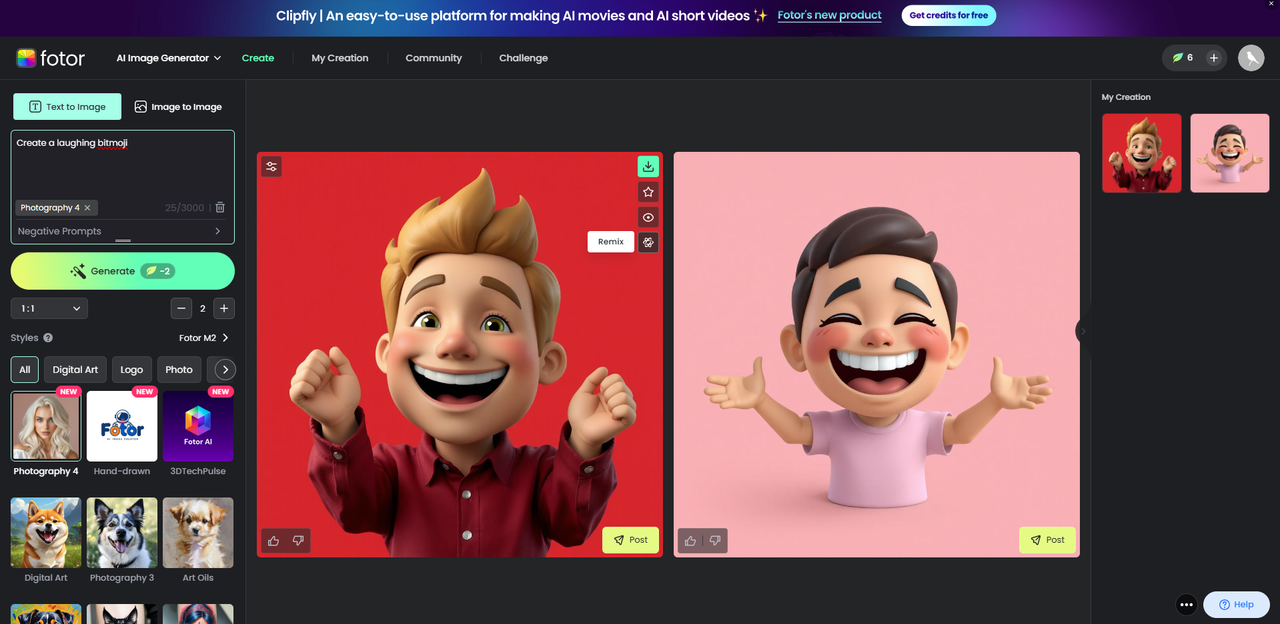Open the 1:1 aspect ratio dropdown

click(x=49, y=309)
